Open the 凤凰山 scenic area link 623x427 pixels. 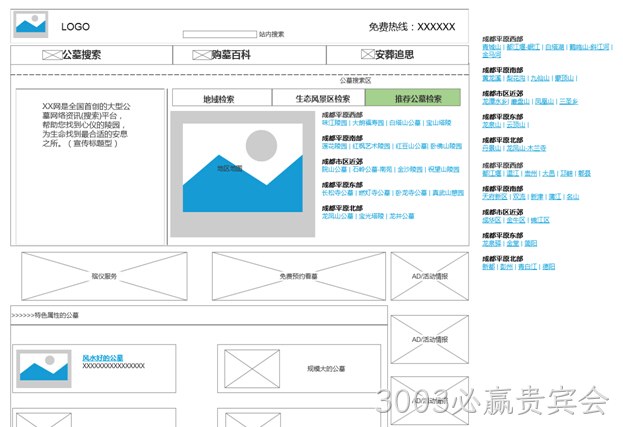(544, 102)
